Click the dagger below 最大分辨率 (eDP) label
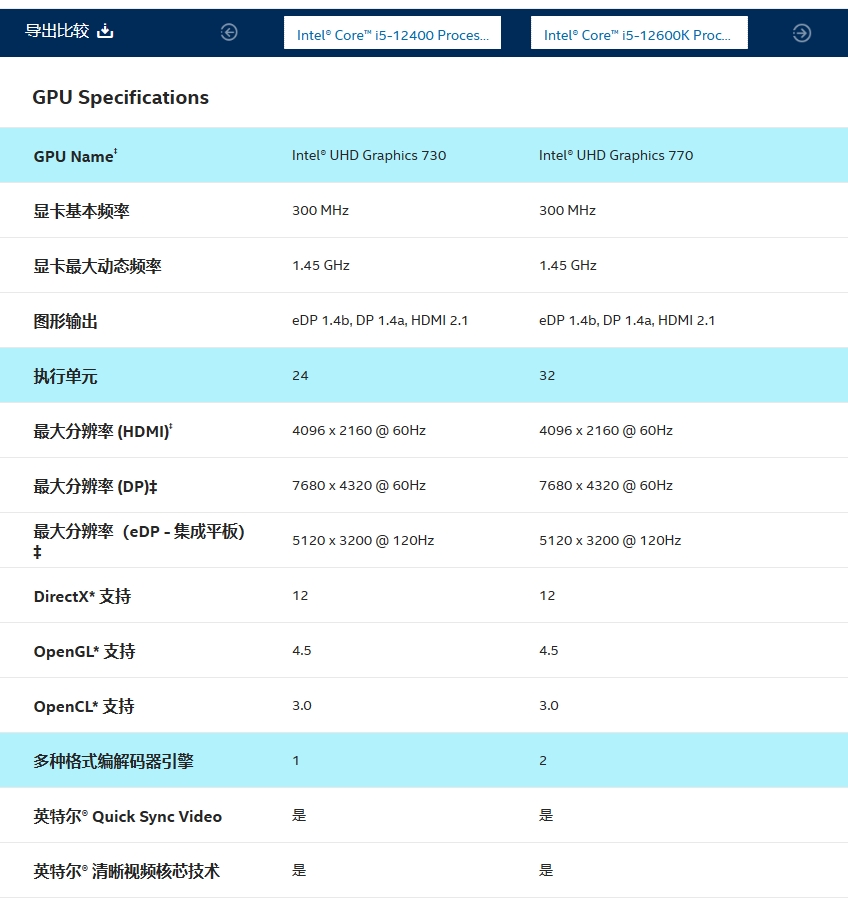Viewport: 848px width, 905px height. click(38, 551)
